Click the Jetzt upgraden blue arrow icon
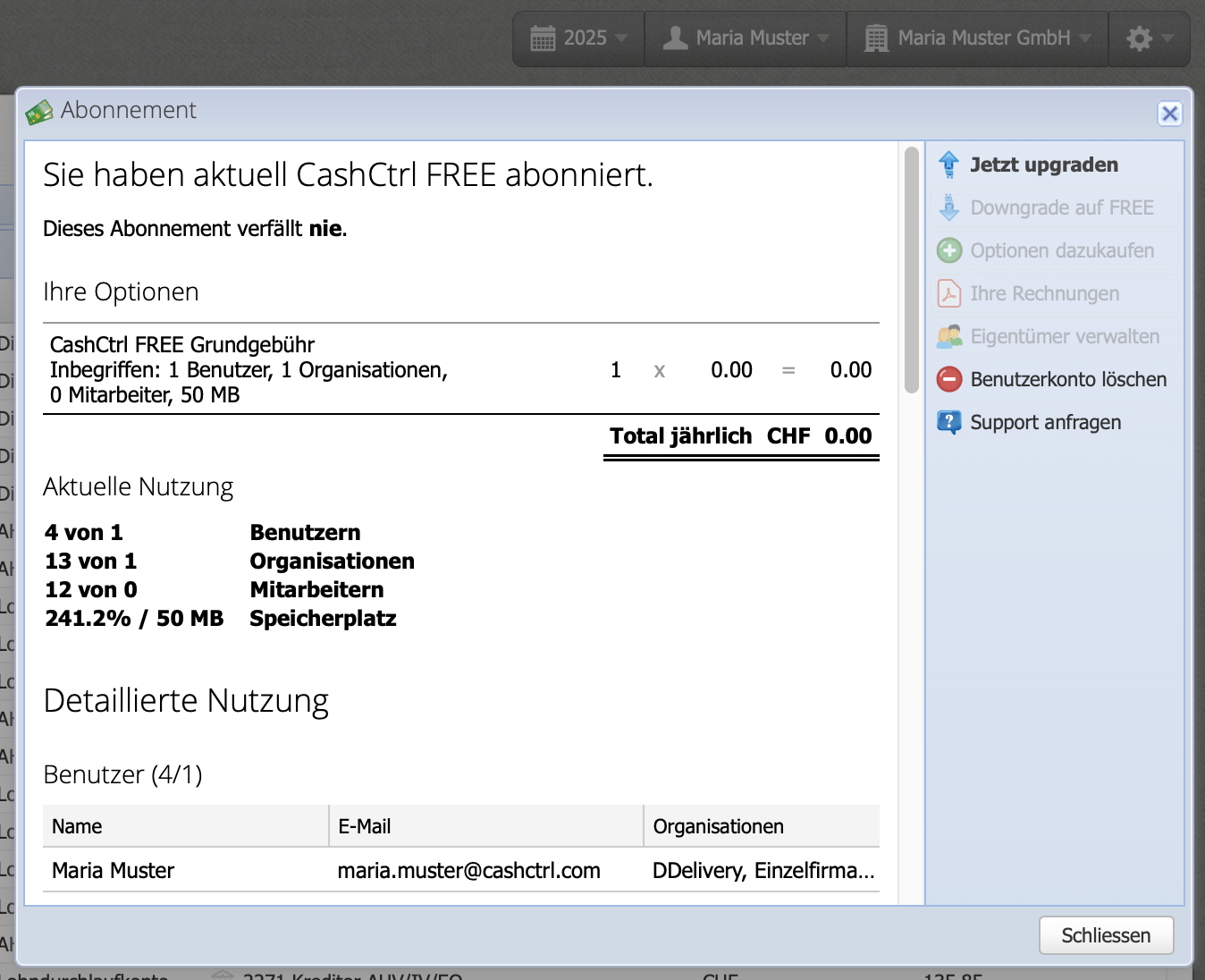The width and height of the screenshot is (1205, 980). click(948, 165)
